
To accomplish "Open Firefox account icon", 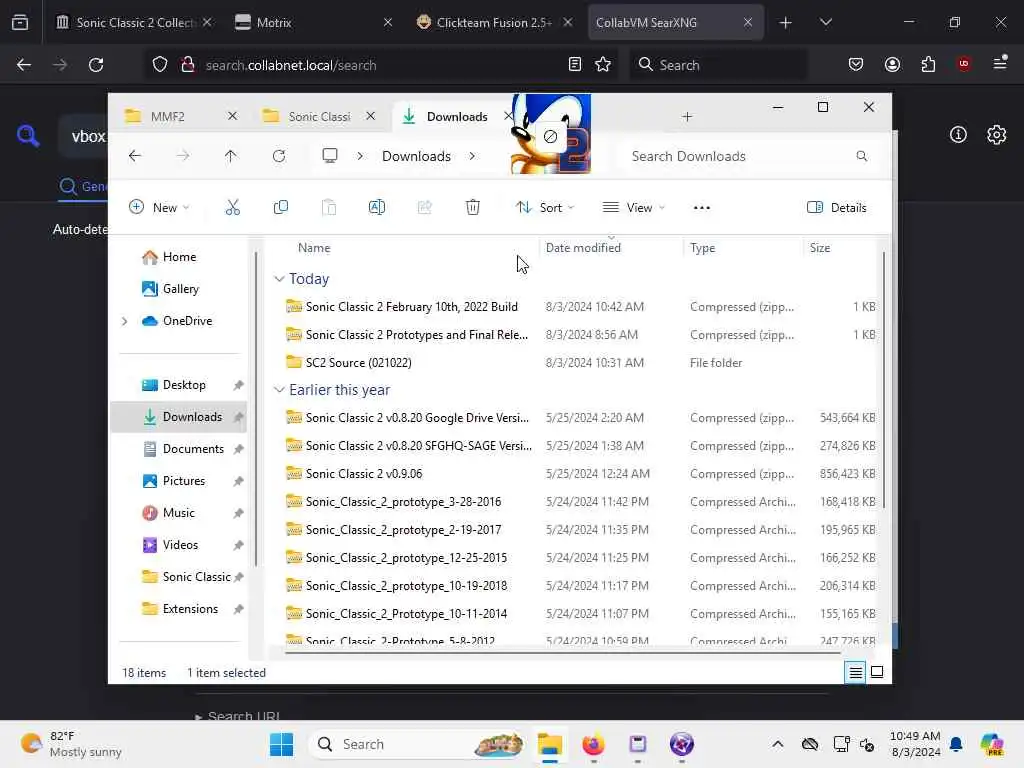I will point(893,64).
